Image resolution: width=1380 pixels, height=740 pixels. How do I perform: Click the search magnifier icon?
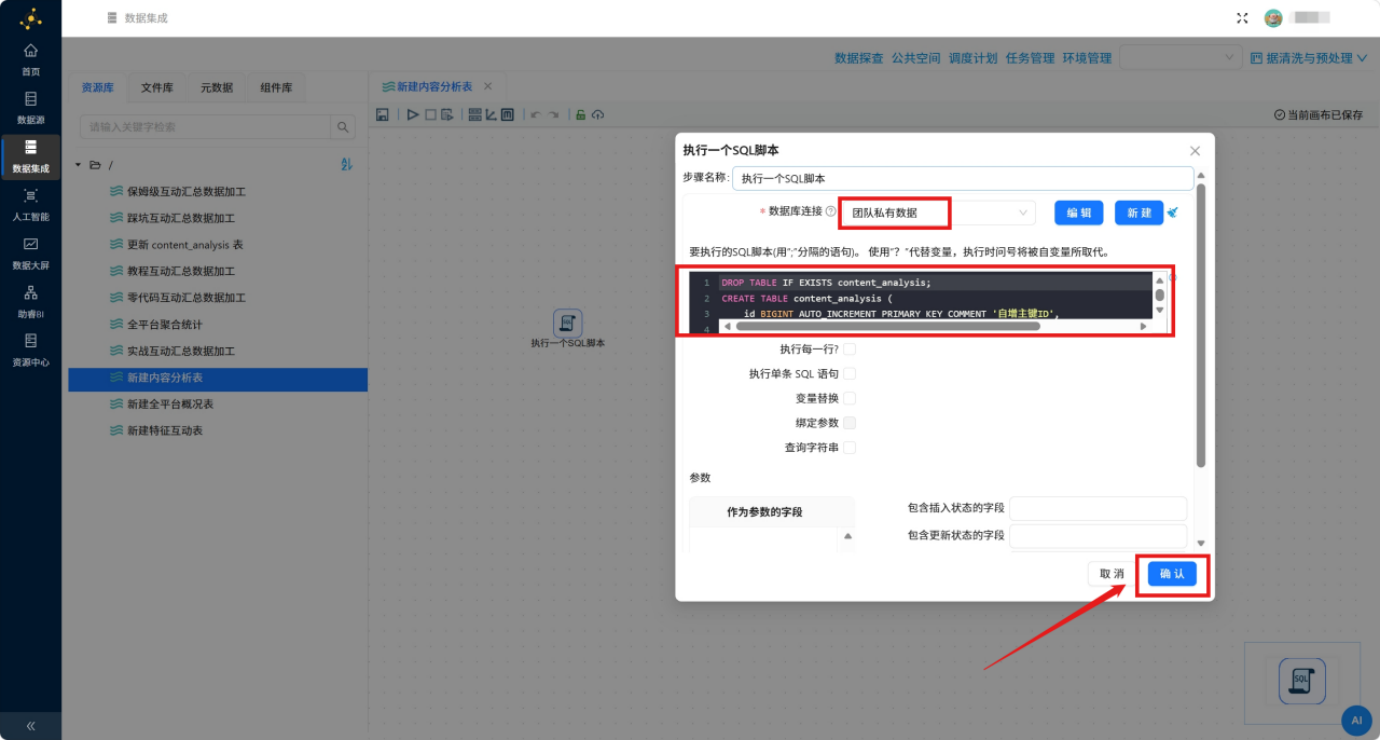coord(343,127)
